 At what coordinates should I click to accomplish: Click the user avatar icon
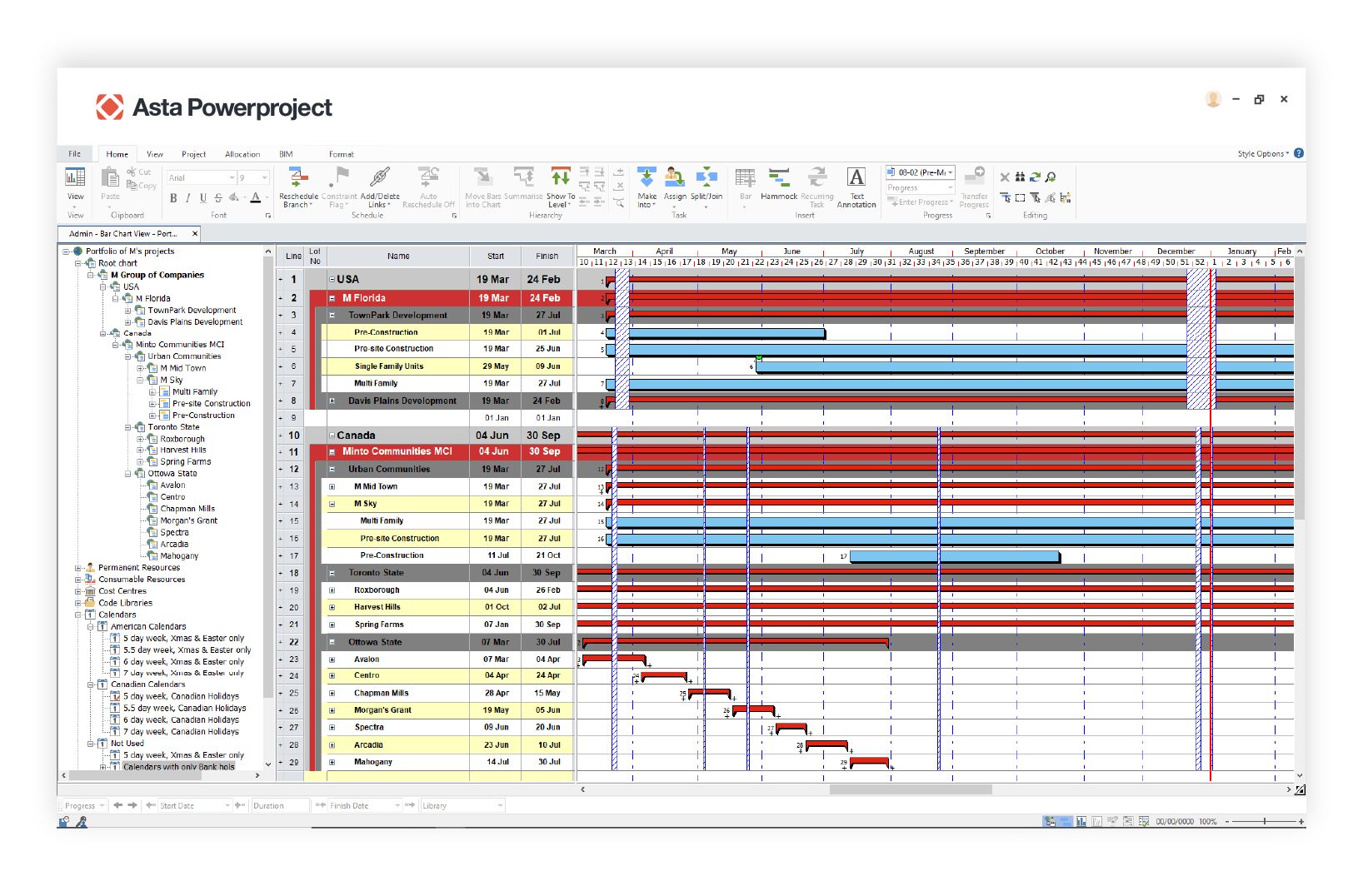1213,99
